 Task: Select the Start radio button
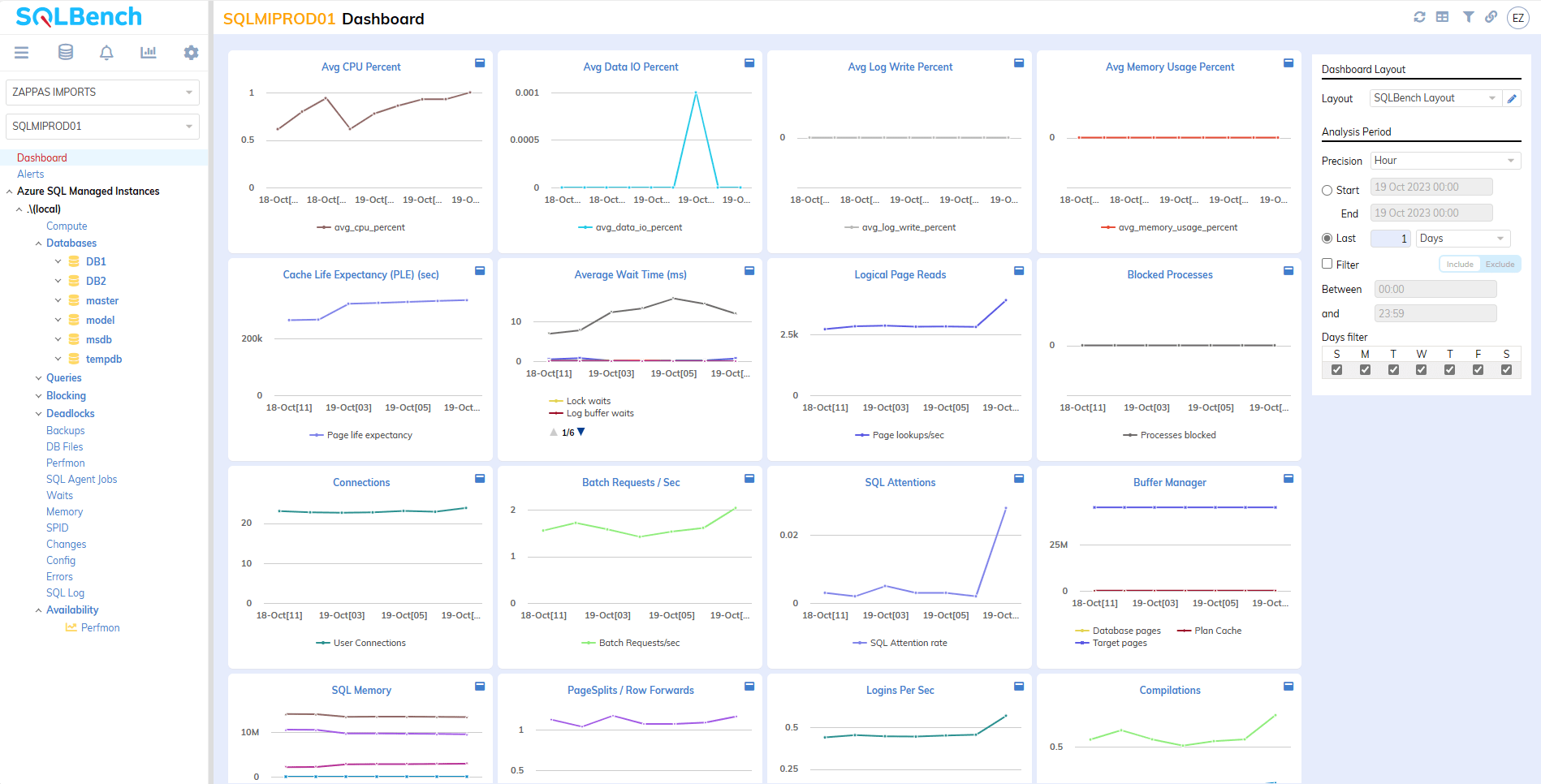(1327, 191)
